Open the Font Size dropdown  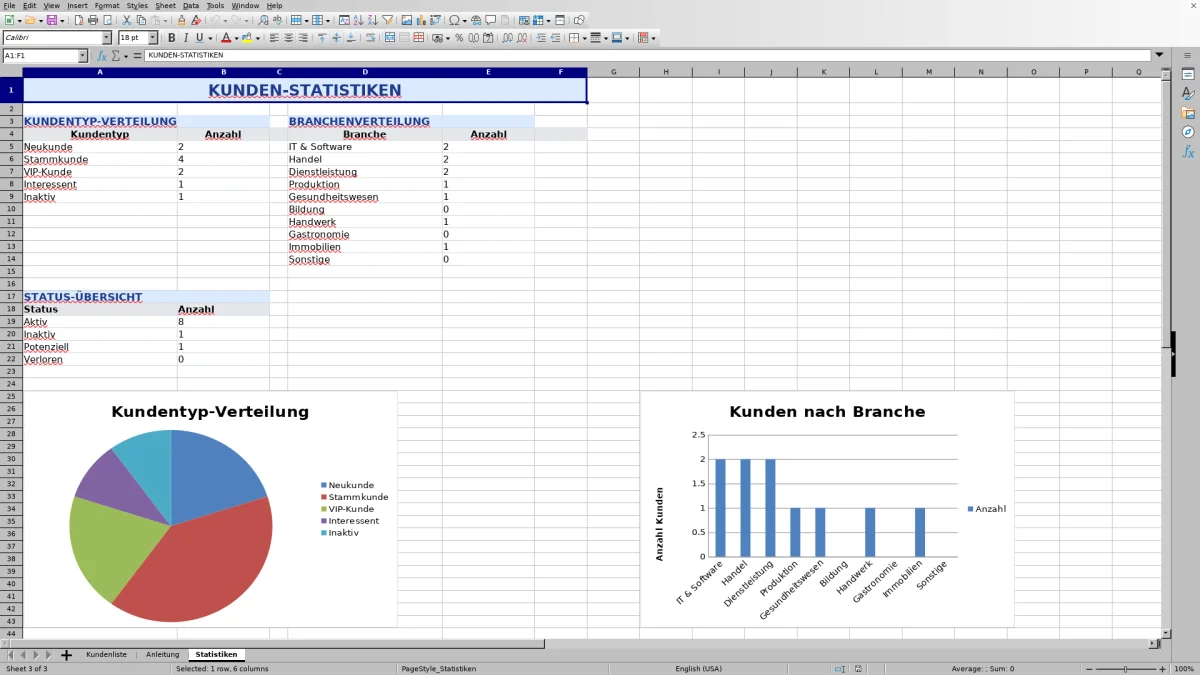153,38
